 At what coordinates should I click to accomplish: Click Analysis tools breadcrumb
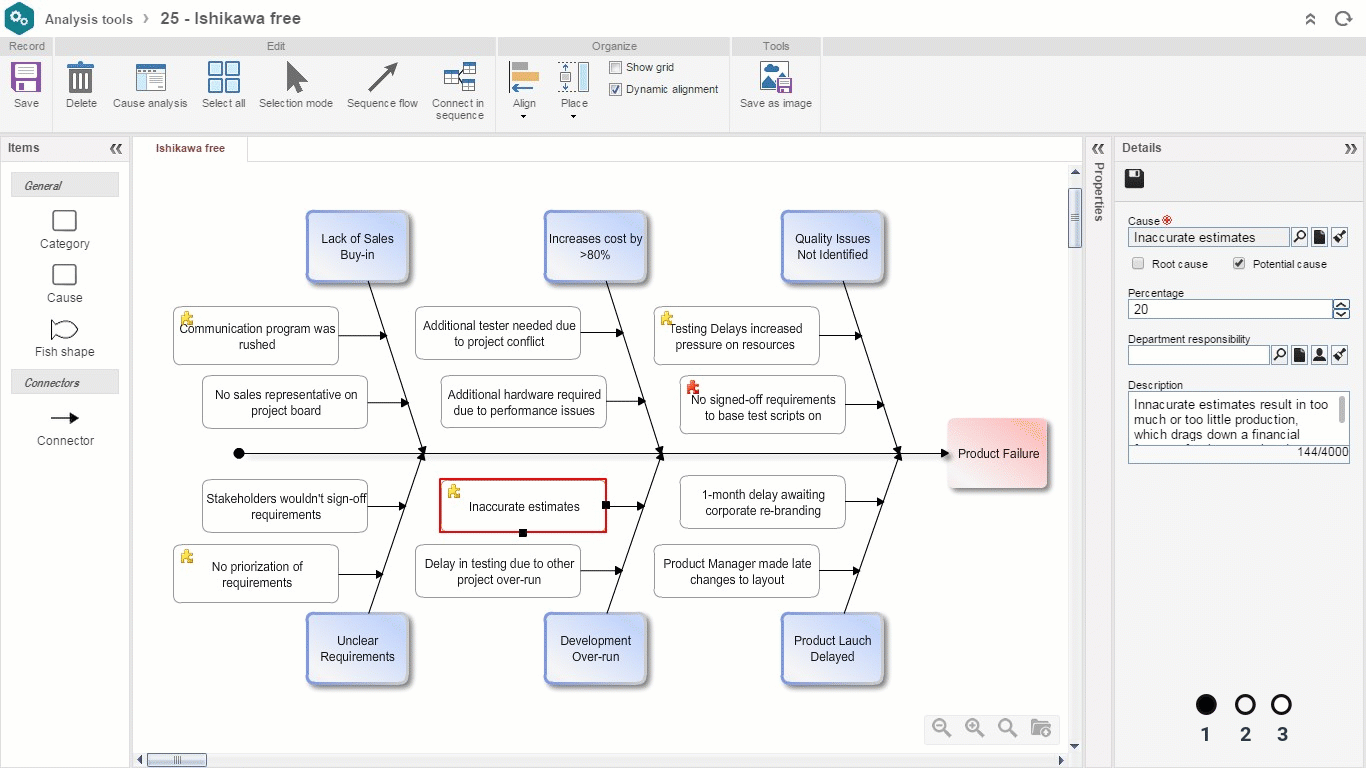(89, 19)
